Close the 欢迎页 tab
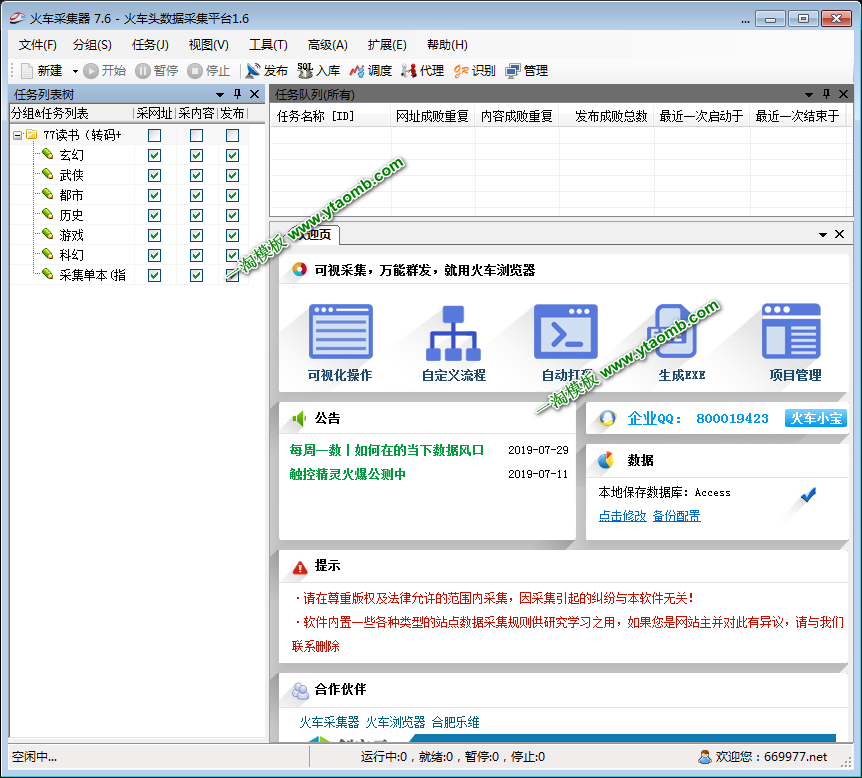Image resolution: width=862 pixels, height=778 pixels. pos(839,234)
